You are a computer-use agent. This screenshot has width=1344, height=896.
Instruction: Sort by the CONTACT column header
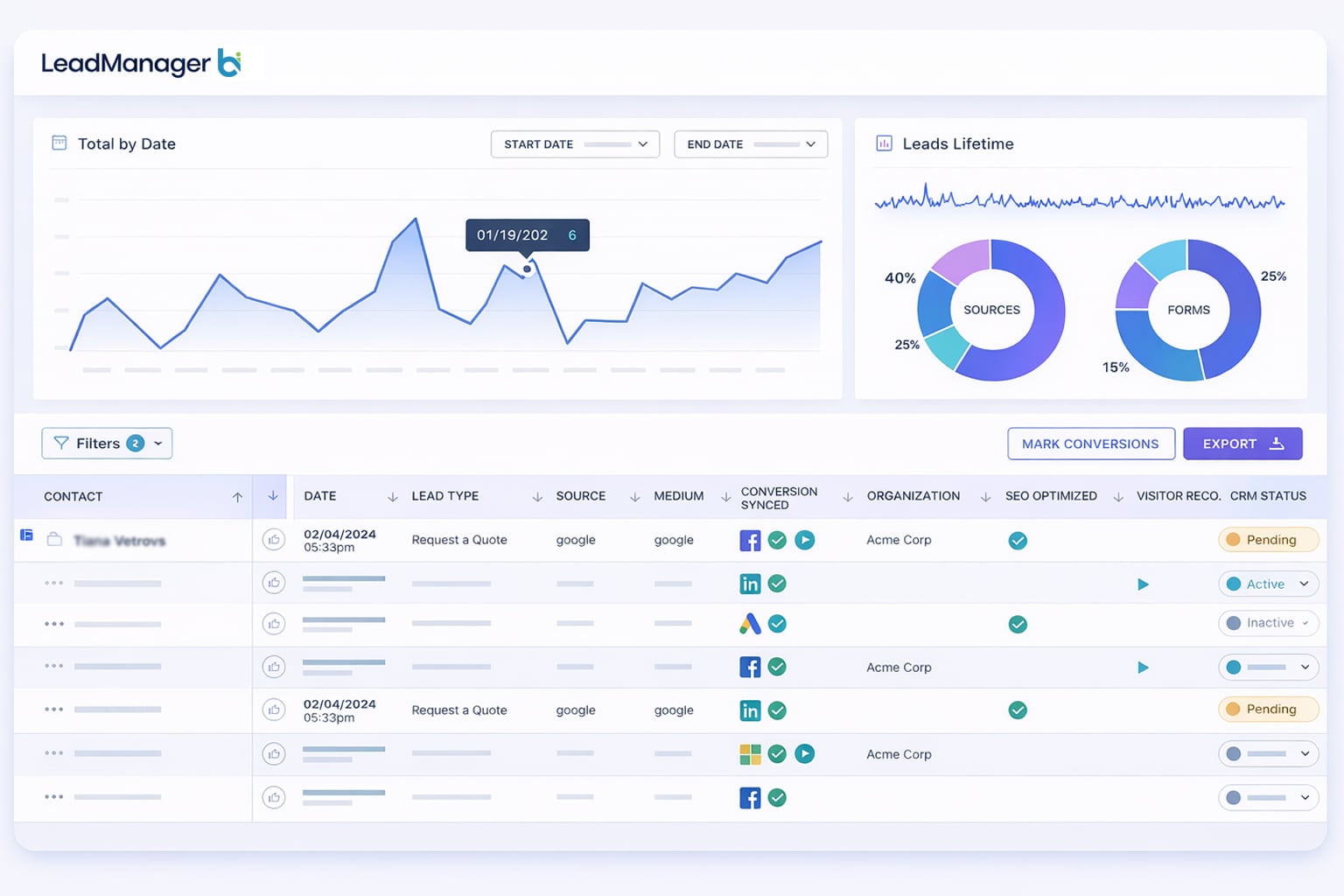coord(73,497)
